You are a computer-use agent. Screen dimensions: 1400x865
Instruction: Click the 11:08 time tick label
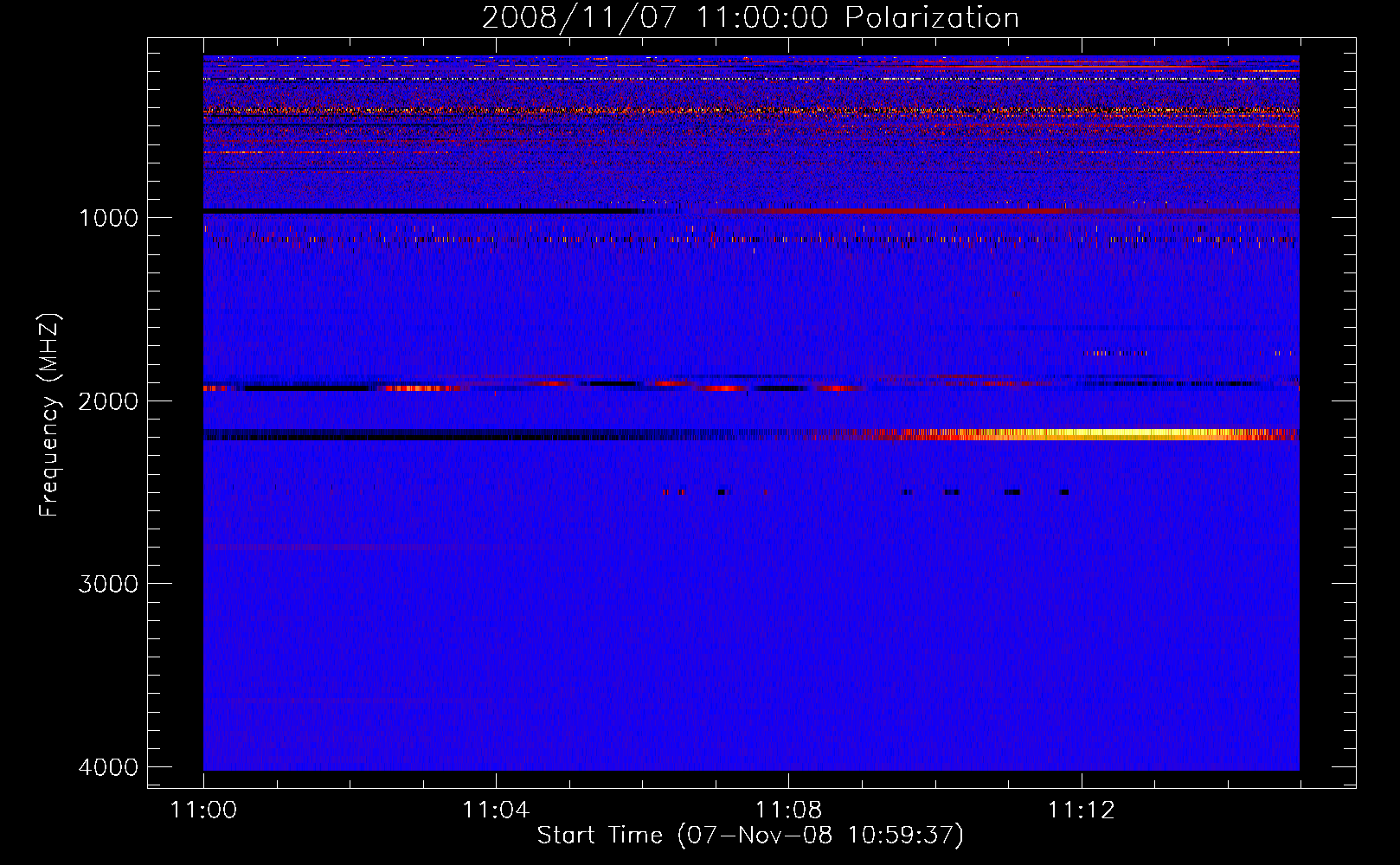(x=788, y=811)
